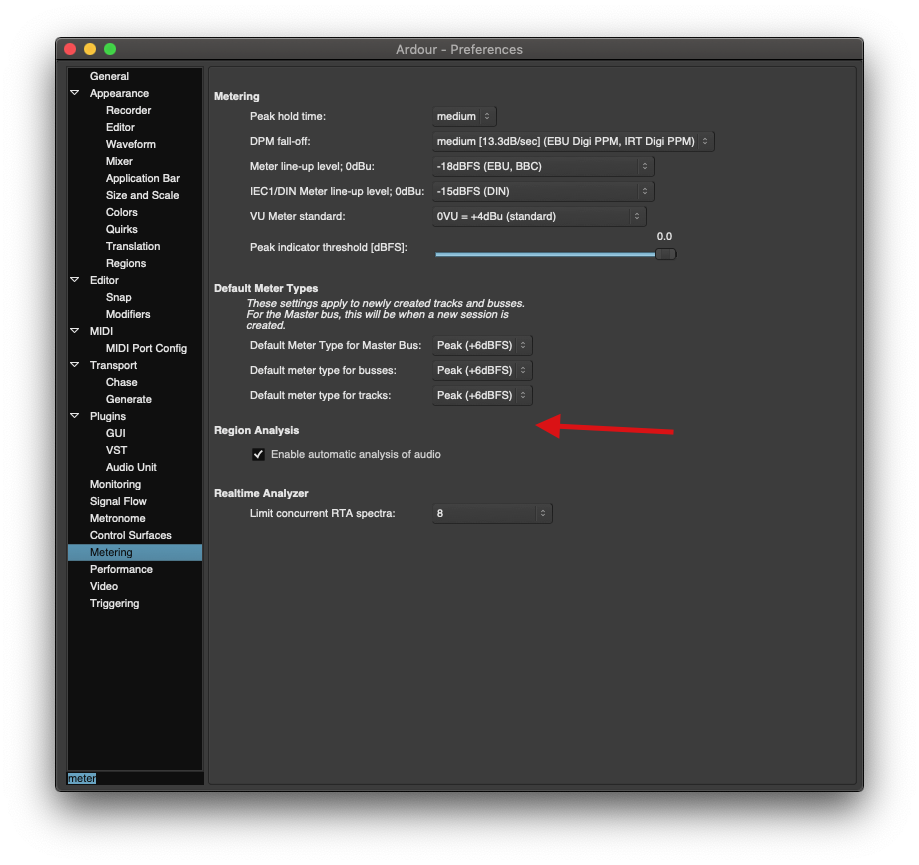Collapse the Transport section triangle
The width and height of the screenshot is (919, 865).
coord(75,365)
